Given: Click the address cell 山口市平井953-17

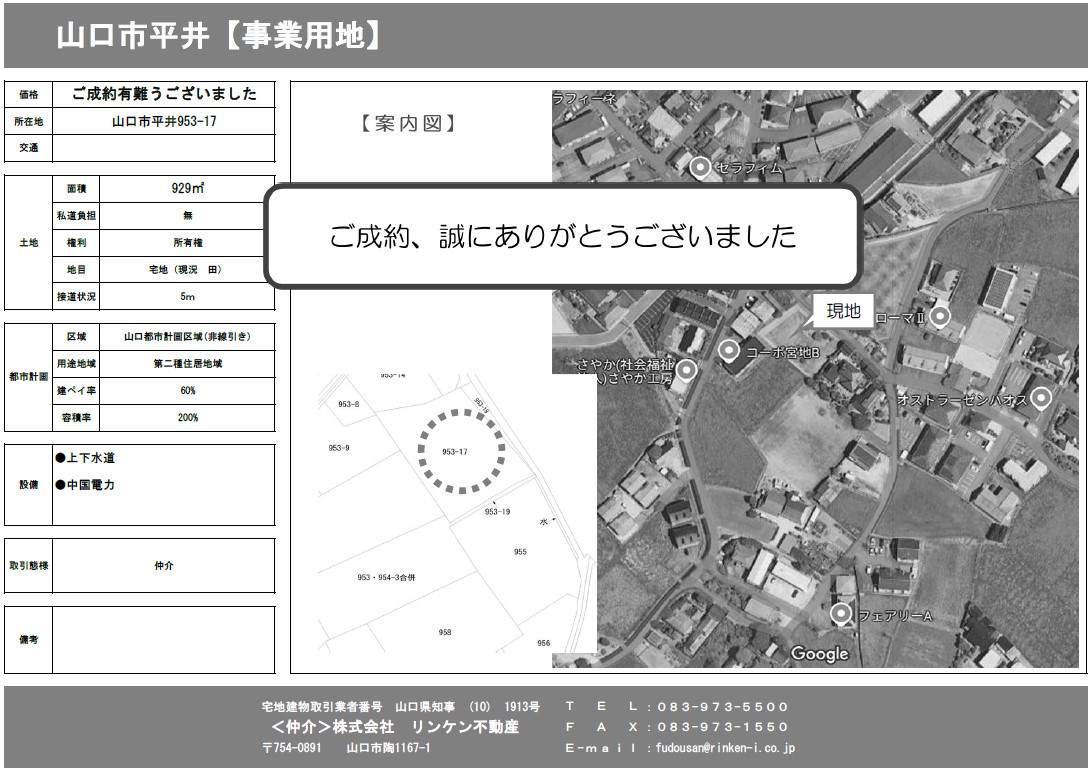Looking at the screenshot, I should [x=163, y=121].
